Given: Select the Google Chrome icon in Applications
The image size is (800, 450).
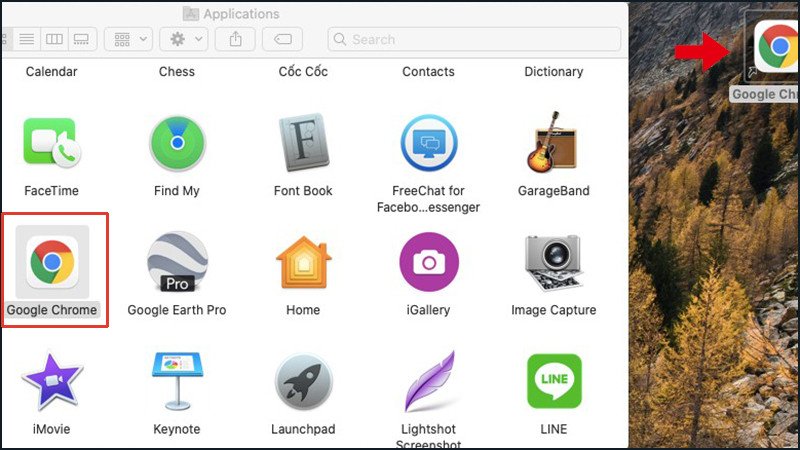Looking at the screenshot, I should 52,262.
